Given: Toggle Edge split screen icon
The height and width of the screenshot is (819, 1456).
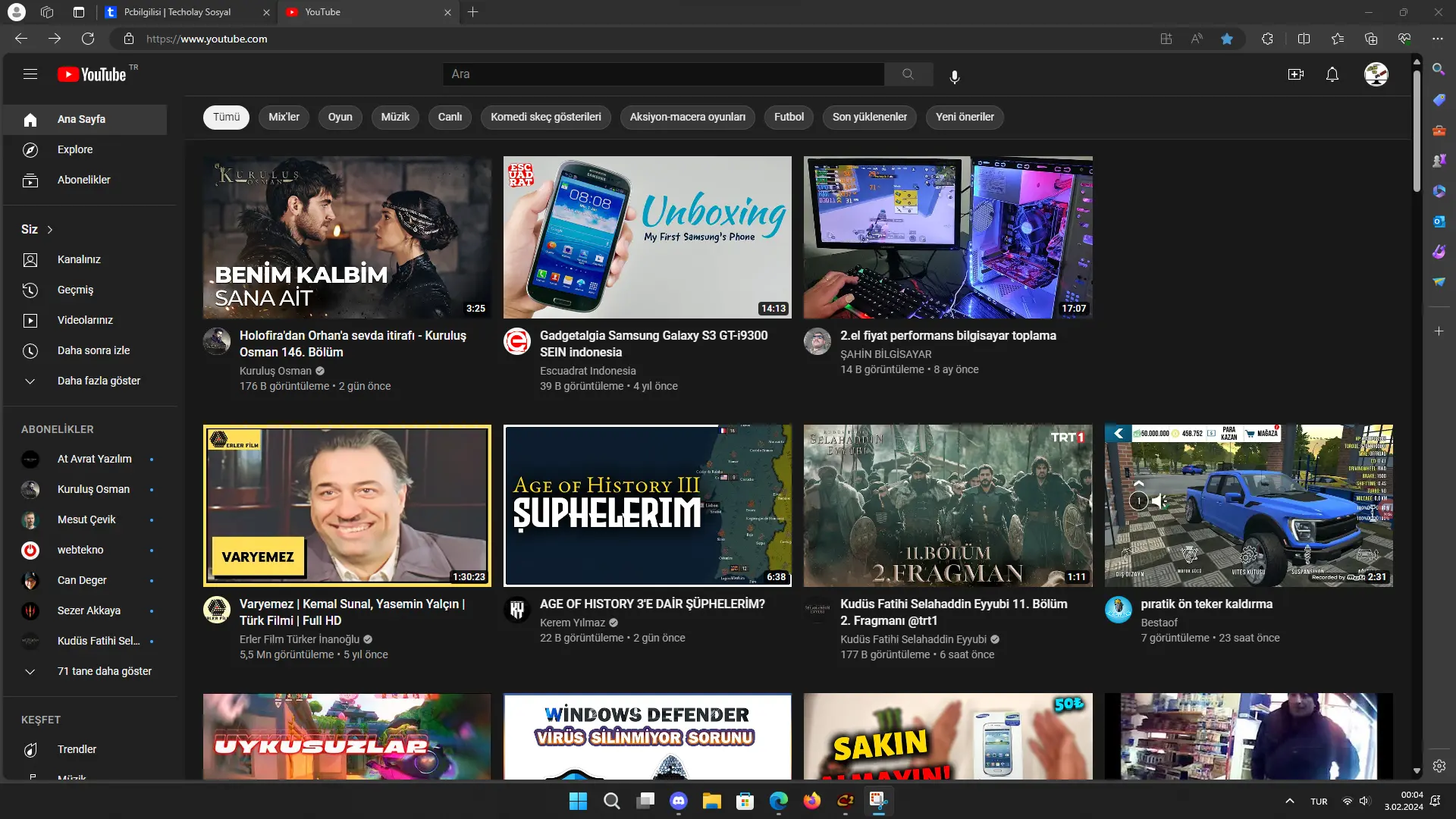Looking at the screenshot, I should tap(1304, 39).
